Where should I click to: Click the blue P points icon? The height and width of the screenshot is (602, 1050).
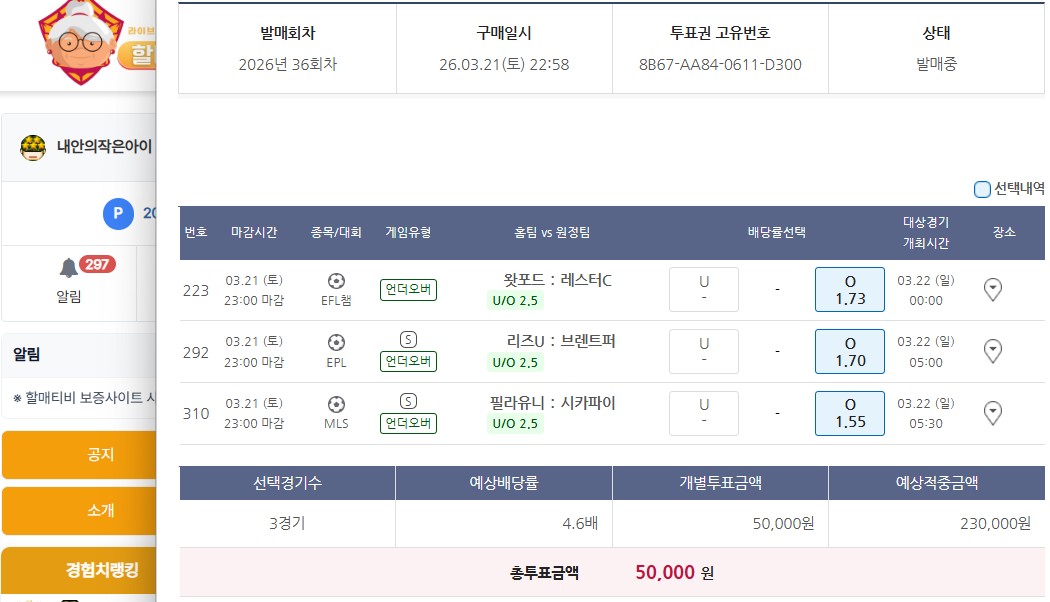118,213
